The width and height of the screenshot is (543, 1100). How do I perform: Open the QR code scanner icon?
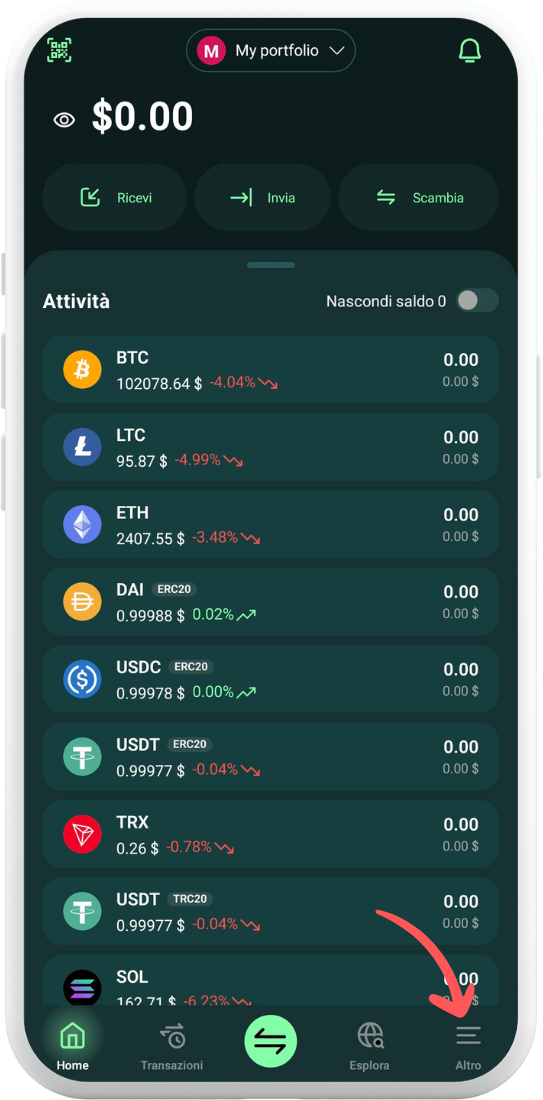[60, 50]
